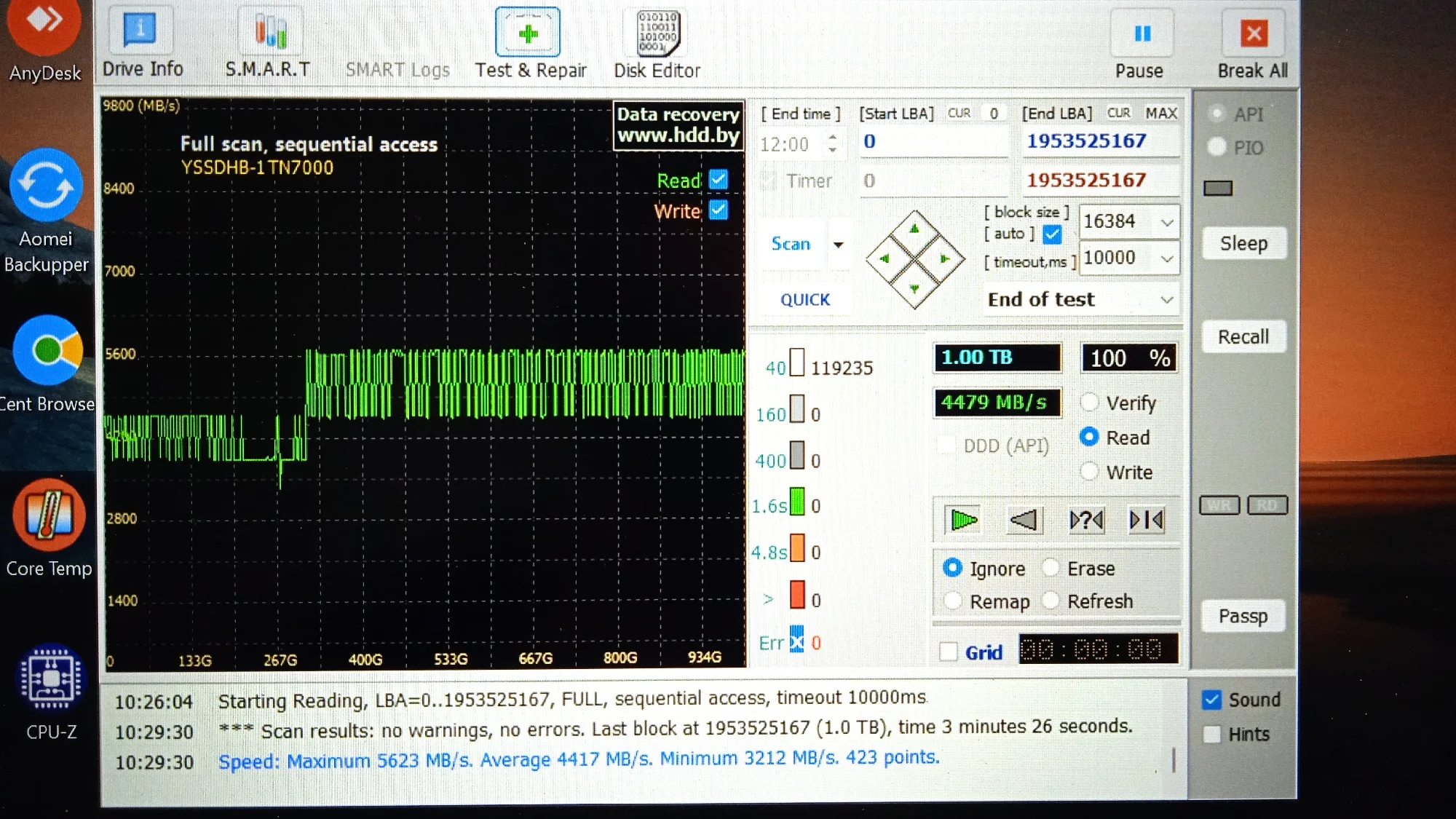Open the timeout ms dropdown
This screenshot has width=1456, height=819.
pos(1167,258)
